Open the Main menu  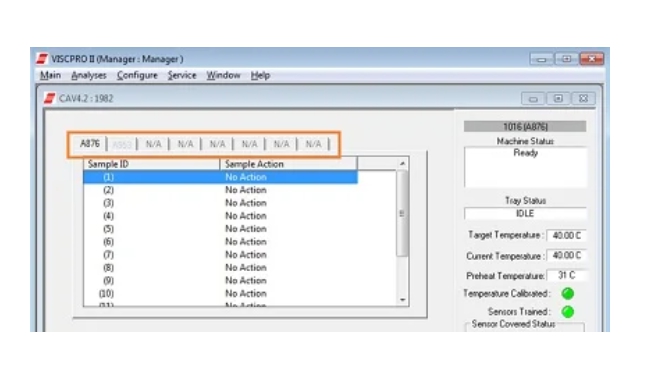[50, 75]
